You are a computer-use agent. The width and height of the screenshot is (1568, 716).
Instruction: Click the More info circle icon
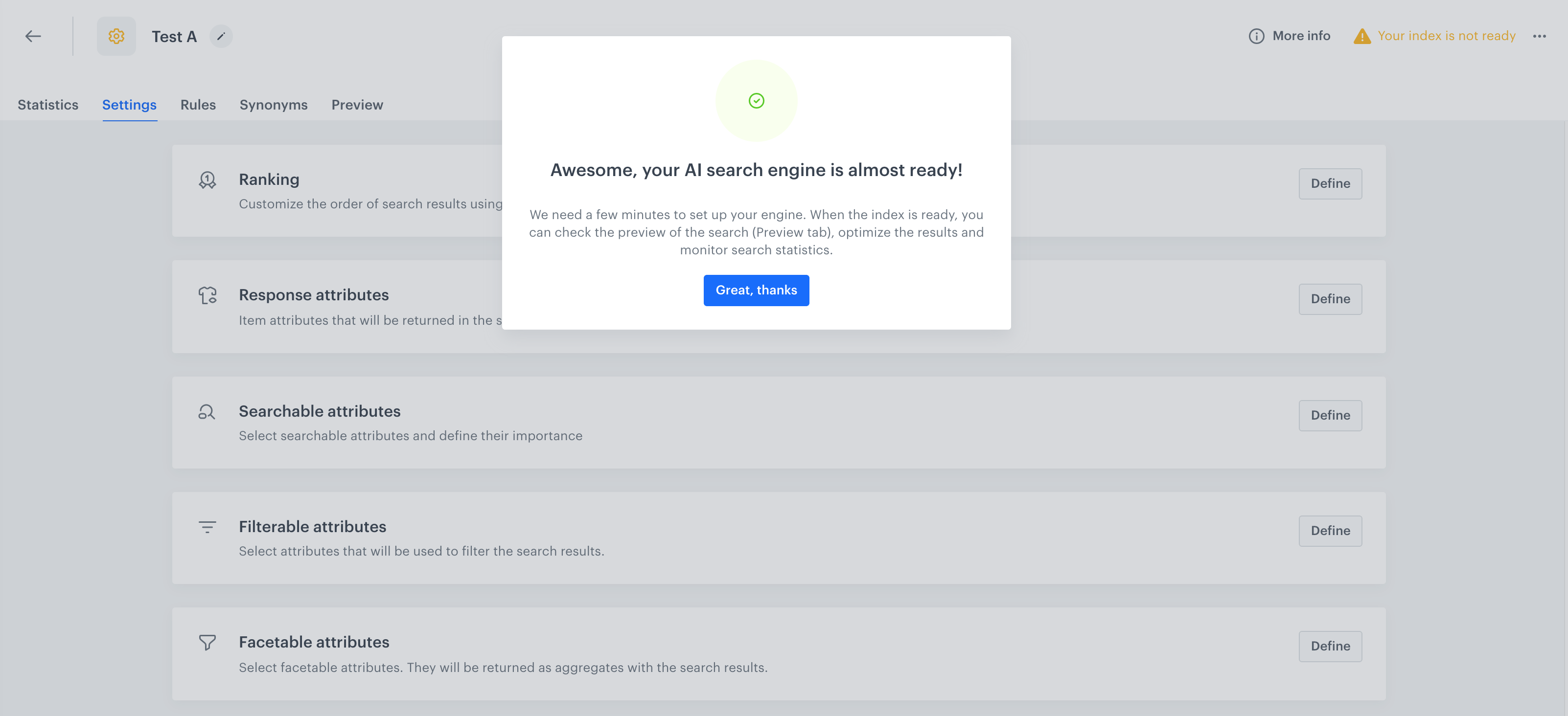[1256, 37]
